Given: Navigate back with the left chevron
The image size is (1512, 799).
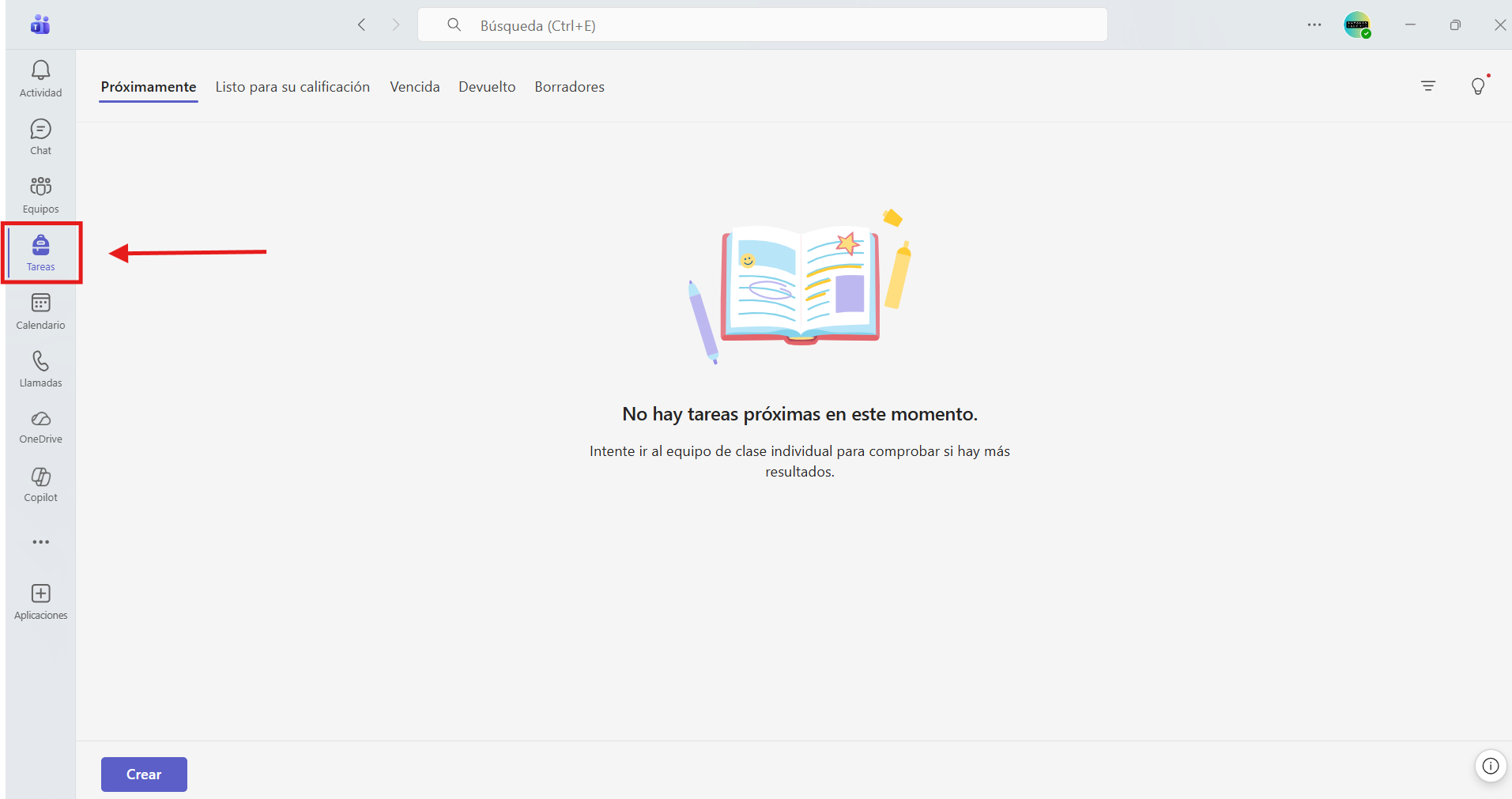Looking at the screenshot, I should tap(361, 24).
